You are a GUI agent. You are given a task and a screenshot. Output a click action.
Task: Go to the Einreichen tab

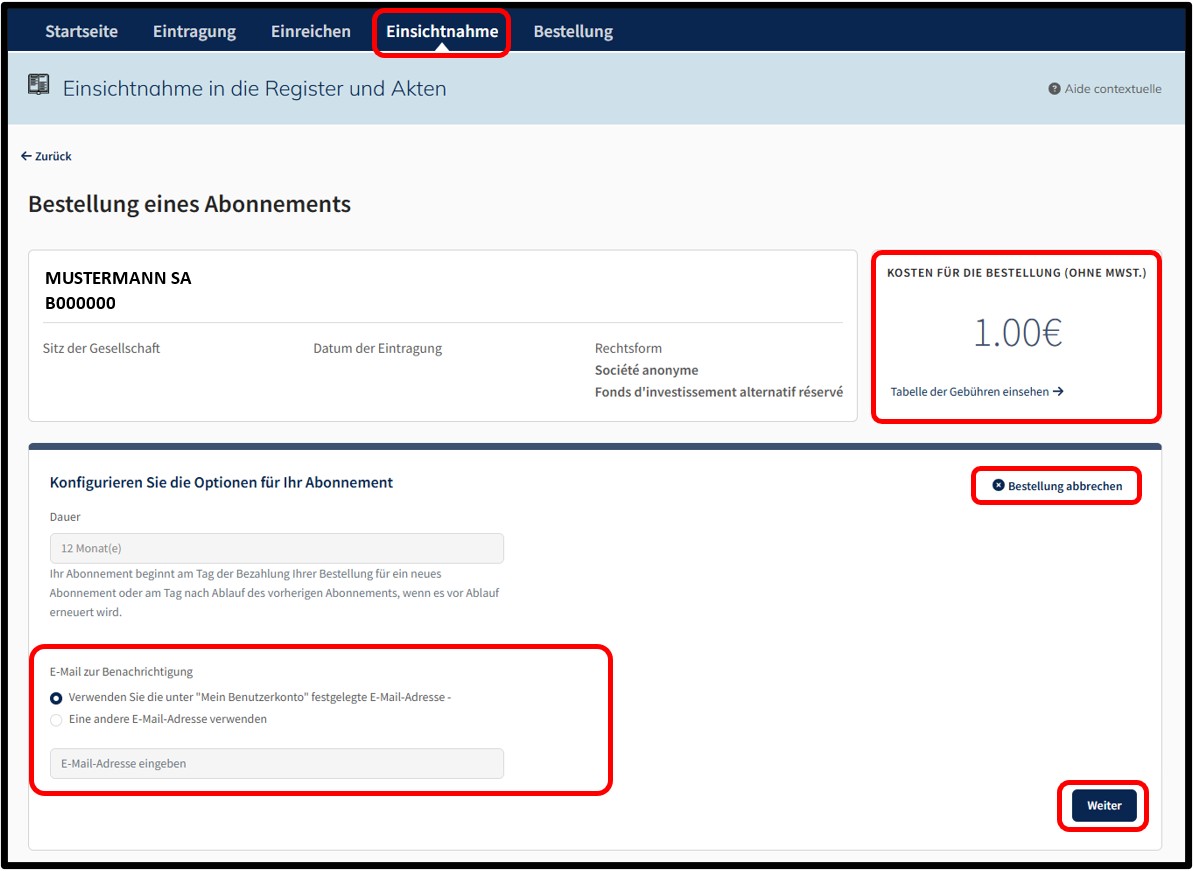point(310,31)
